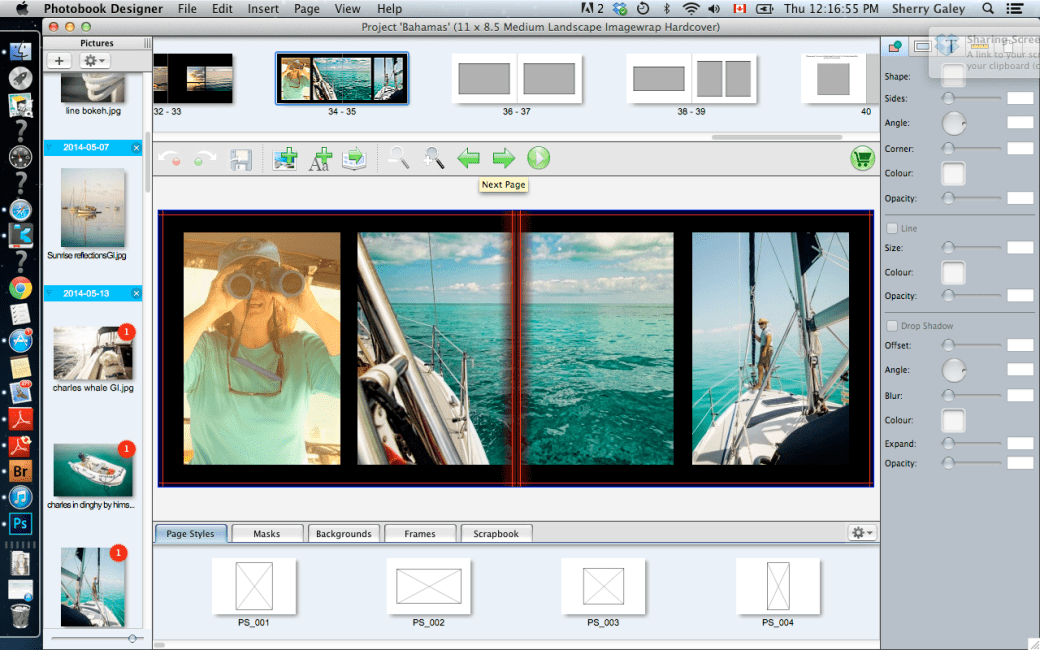Enable the Line checkbox
1040x650 pixels.
[x=892, y=229]
